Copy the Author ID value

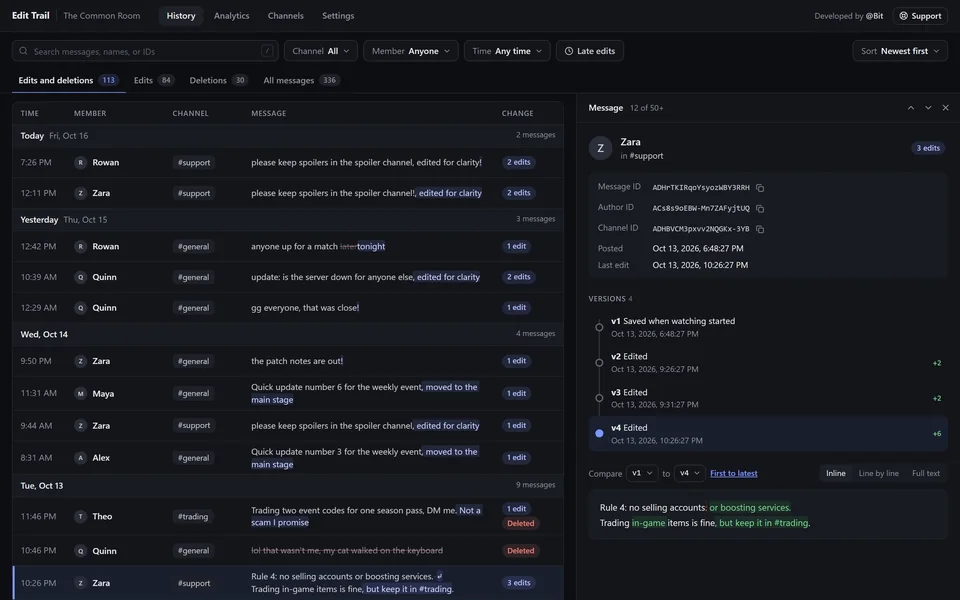[x=760, y=209]
